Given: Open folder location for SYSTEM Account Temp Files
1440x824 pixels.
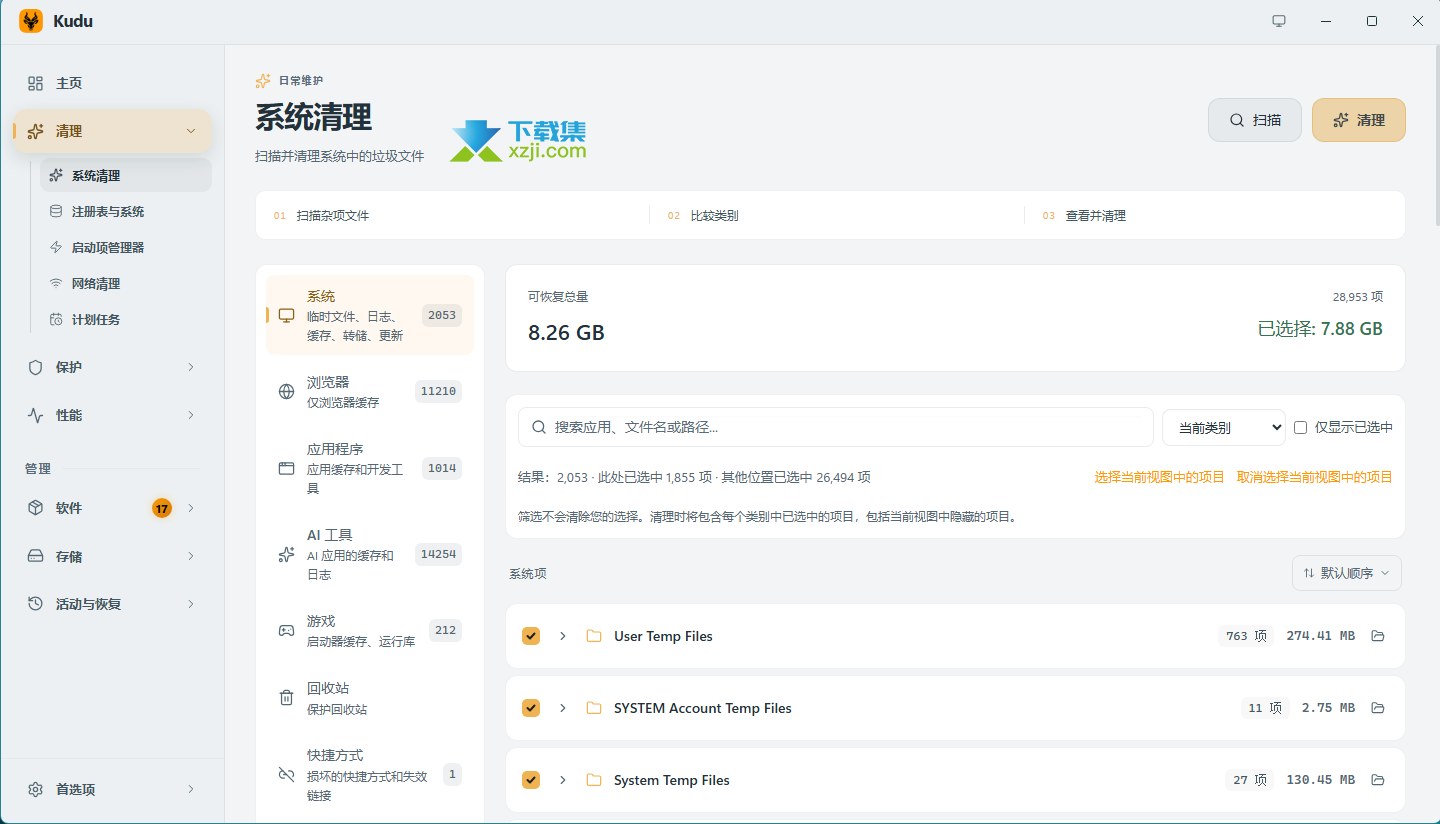Looking at the screenshot, I should 1378,708.
